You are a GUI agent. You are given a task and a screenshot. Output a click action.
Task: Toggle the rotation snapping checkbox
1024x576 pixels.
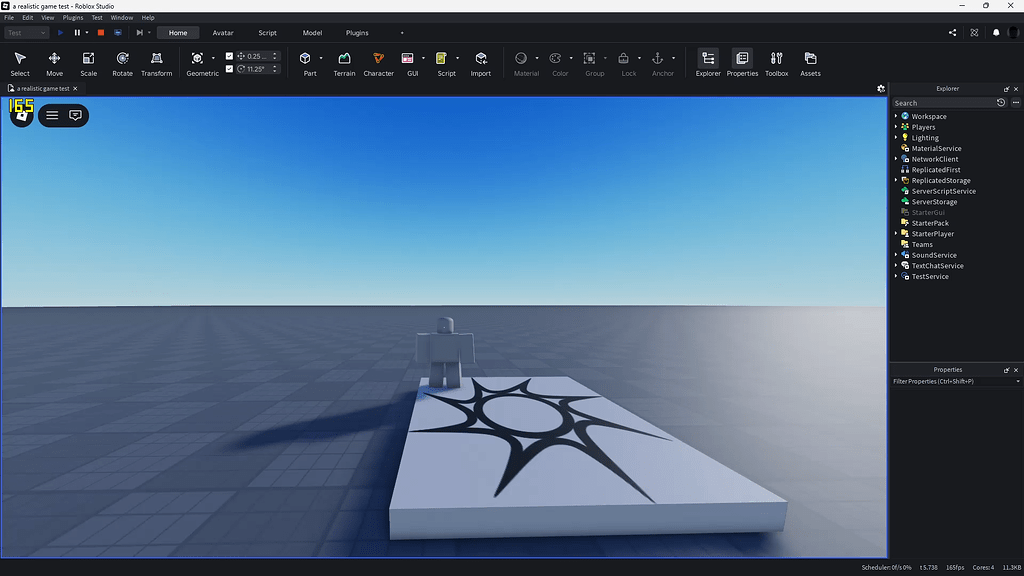click(229, 69)
